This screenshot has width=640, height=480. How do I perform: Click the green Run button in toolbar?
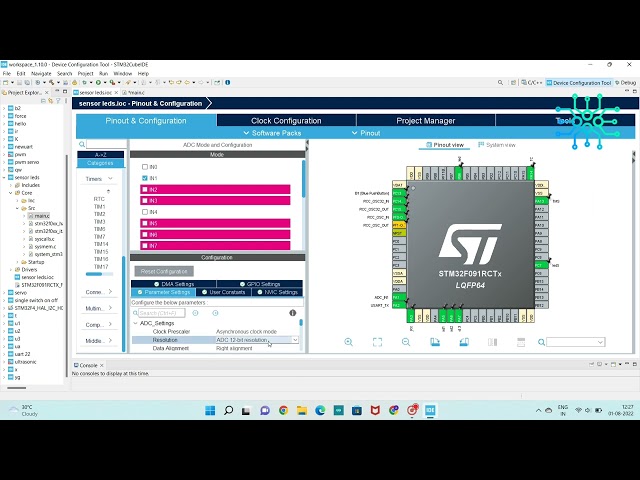point(98,82)
